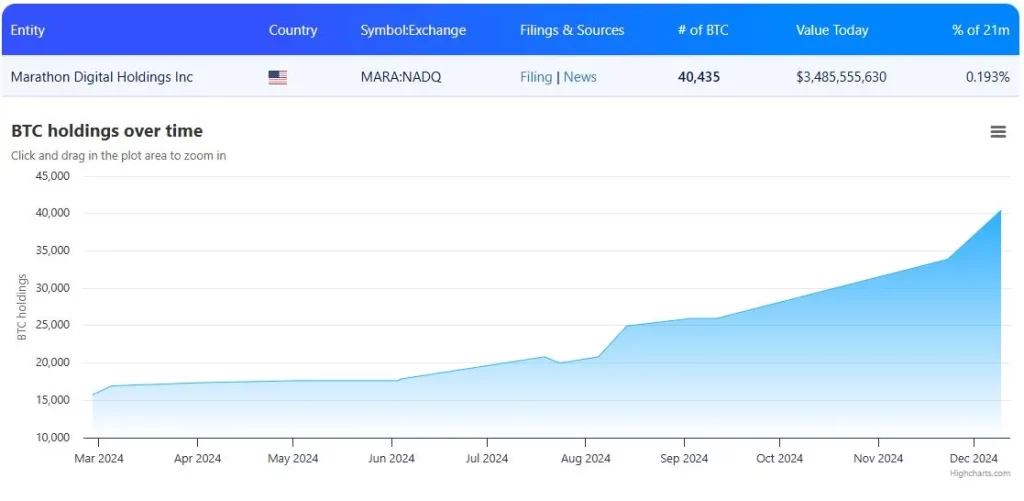Click the 45,000 y-axis label
This screenshot has width=1024, height=501.
(52, 176)
